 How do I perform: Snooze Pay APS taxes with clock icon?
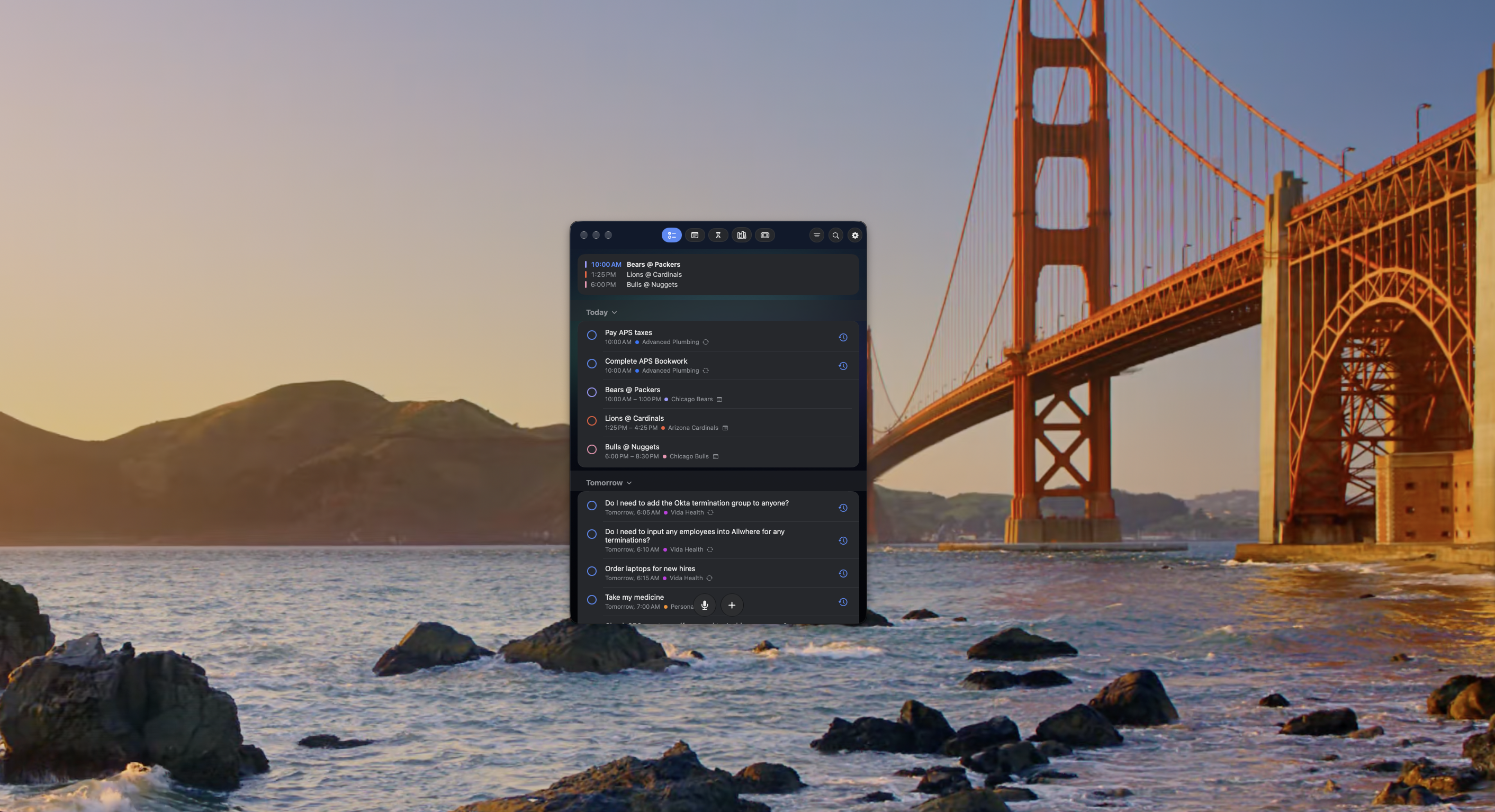(x=843, y=337)
